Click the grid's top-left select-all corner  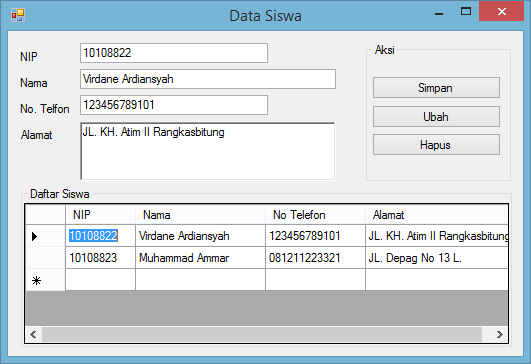tap(45, 215)
